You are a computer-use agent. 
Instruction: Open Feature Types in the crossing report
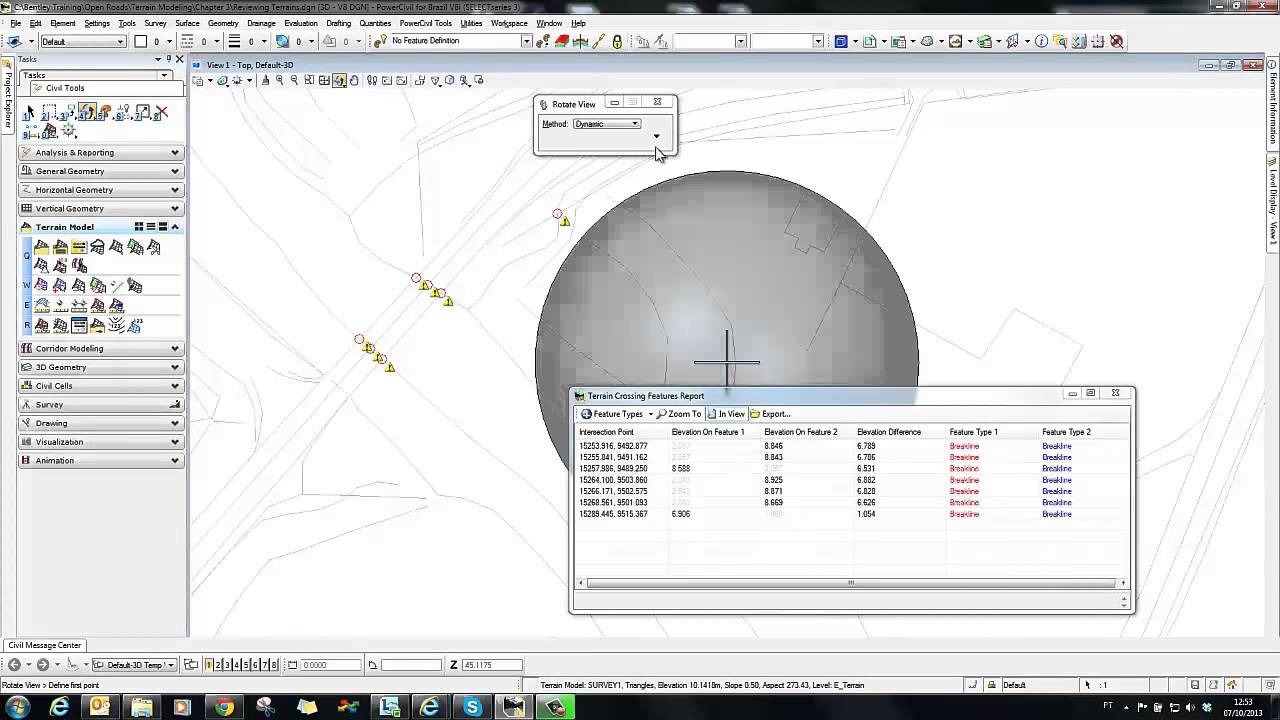[x=616, y=414]
